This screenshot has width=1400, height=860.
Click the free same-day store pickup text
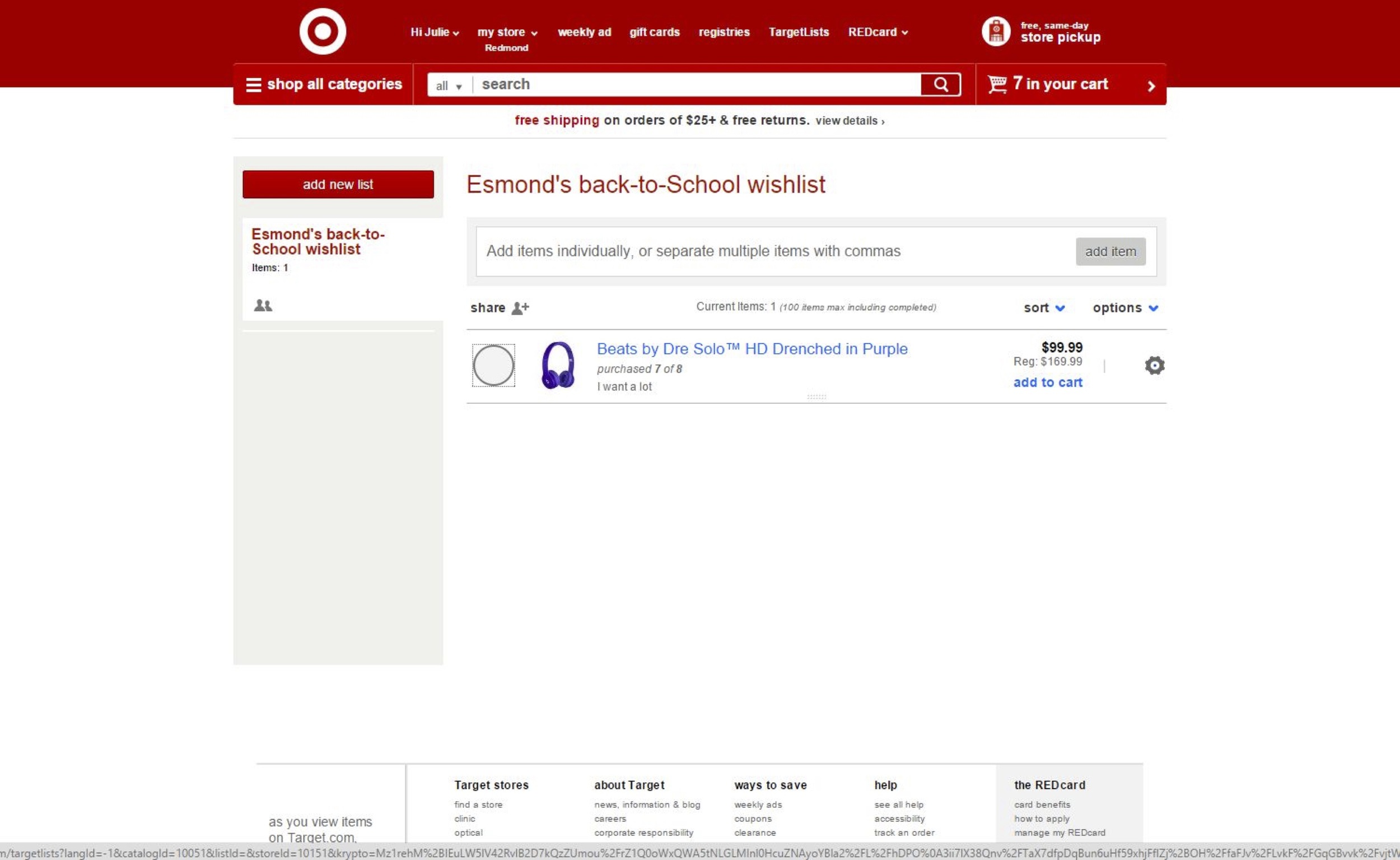click(x=1060, y=32)
